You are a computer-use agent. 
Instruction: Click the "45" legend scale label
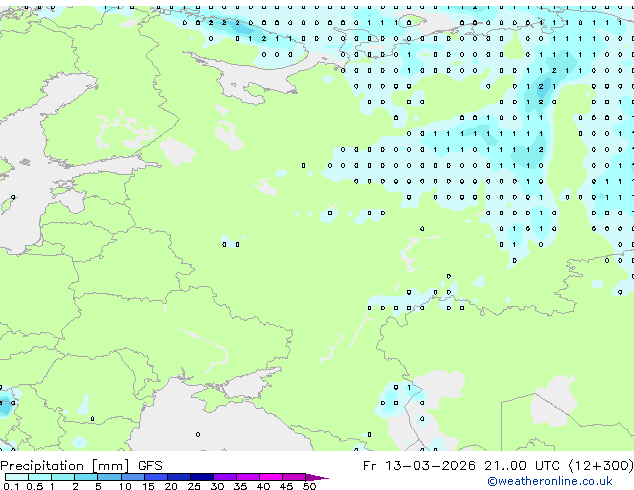pyautogui.click(x=286, y=486)
